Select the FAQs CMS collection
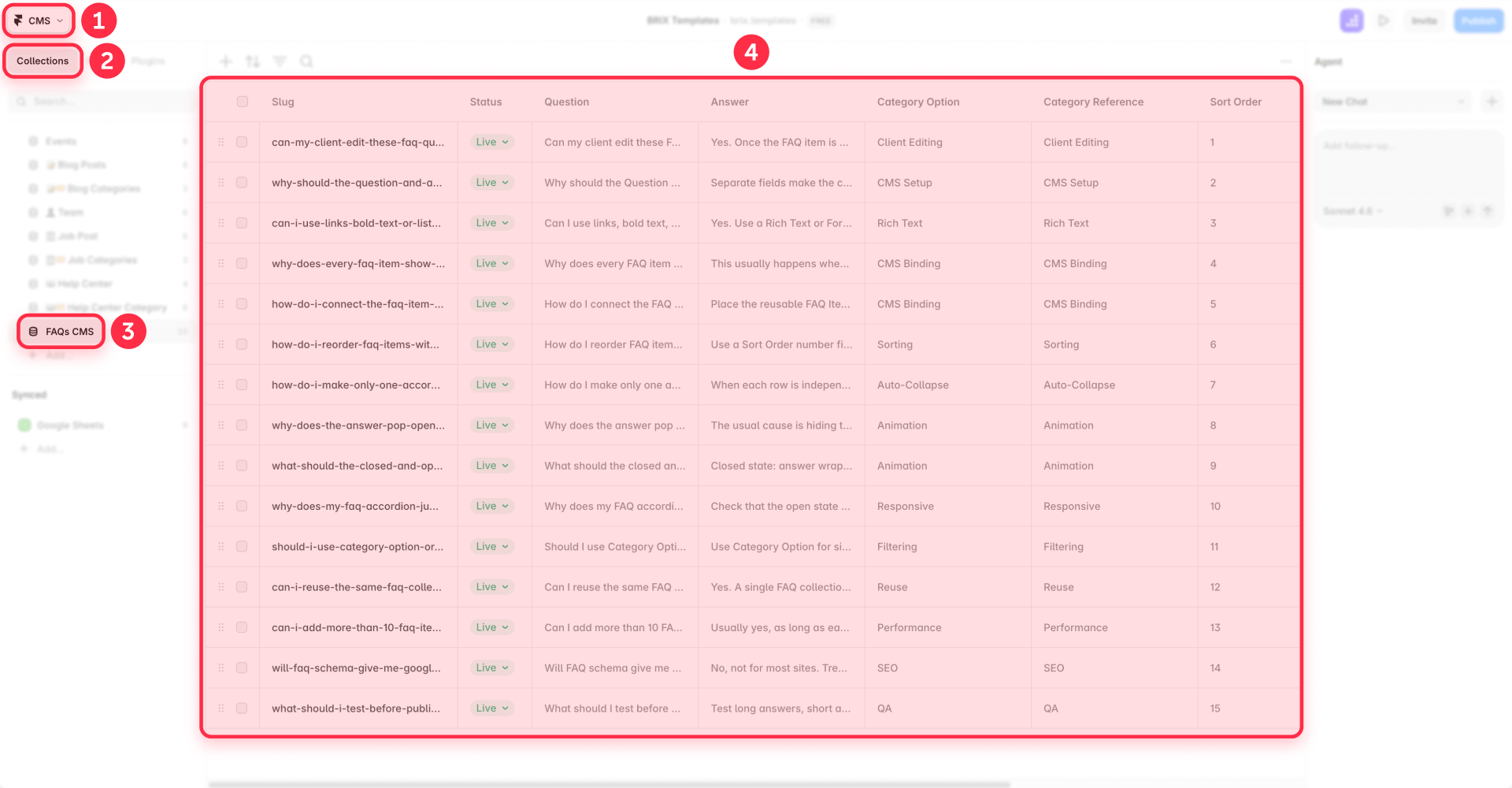1512x788 pixels. click(x=61, y=332)
